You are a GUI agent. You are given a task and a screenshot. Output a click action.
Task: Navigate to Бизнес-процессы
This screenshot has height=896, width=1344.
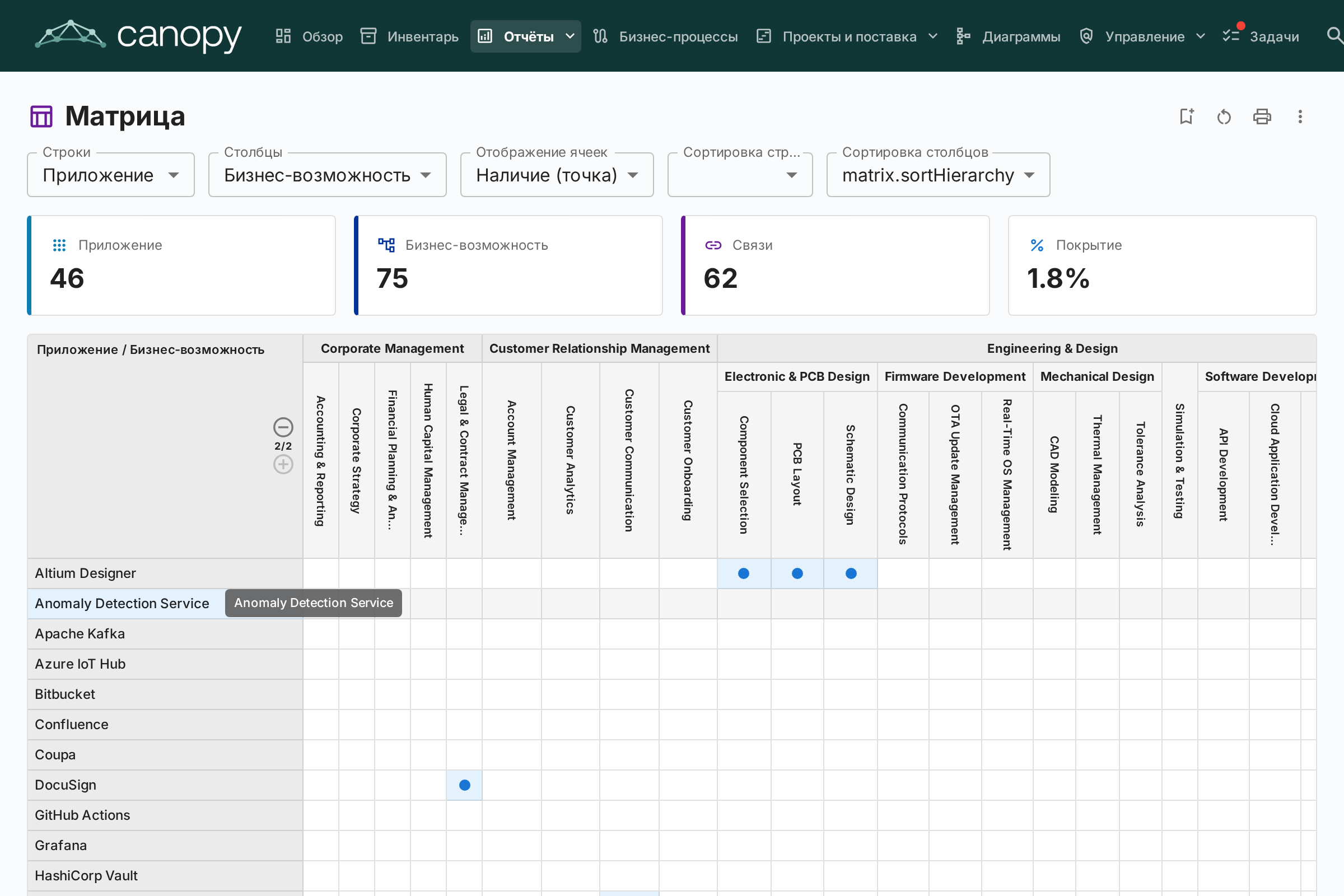pyautogui.click(x=665, y=36)
